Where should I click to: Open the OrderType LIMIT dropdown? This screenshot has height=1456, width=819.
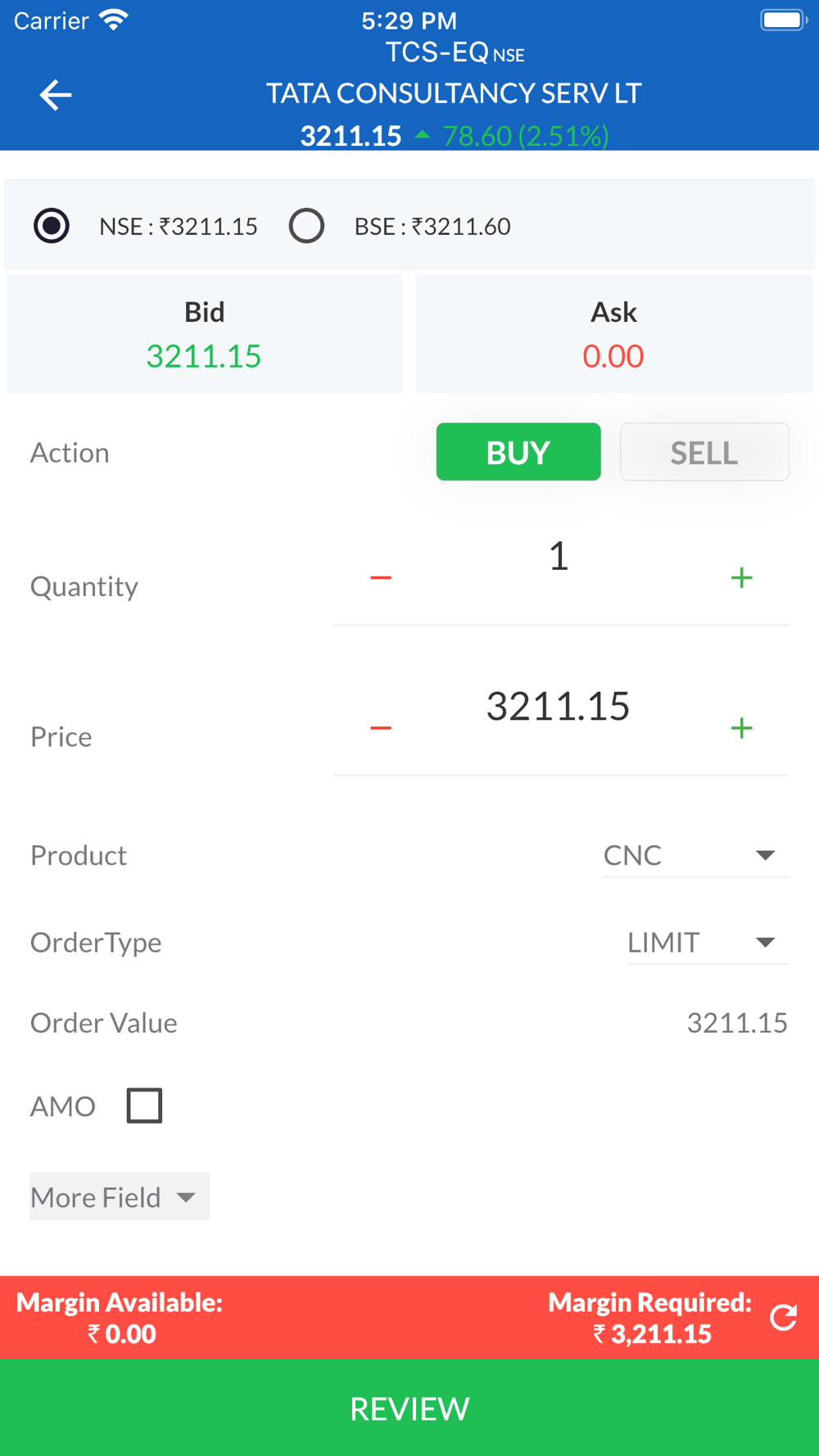707,943
